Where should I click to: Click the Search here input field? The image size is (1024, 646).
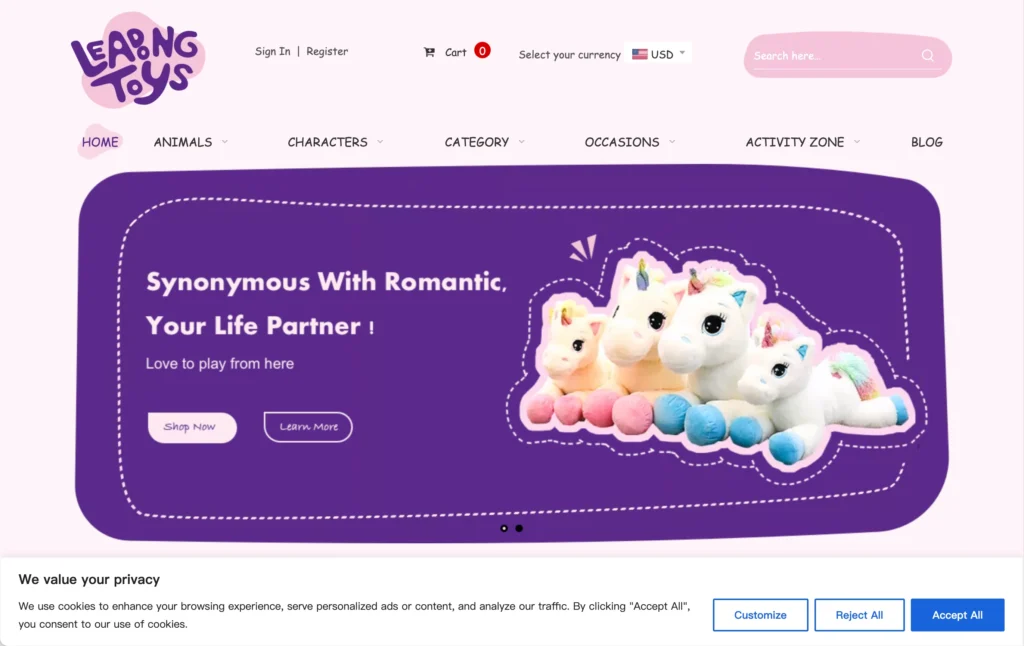tap(836, 56)
